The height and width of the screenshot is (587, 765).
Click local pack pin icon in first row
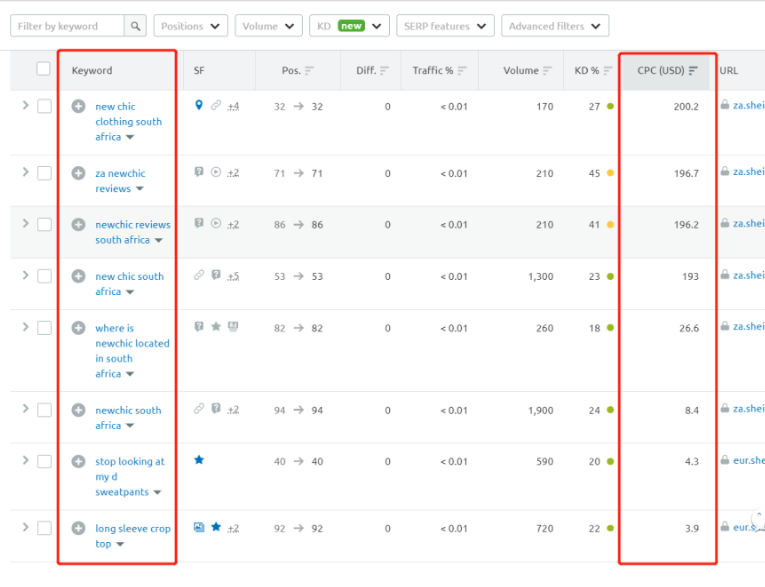tap(199, 105)
